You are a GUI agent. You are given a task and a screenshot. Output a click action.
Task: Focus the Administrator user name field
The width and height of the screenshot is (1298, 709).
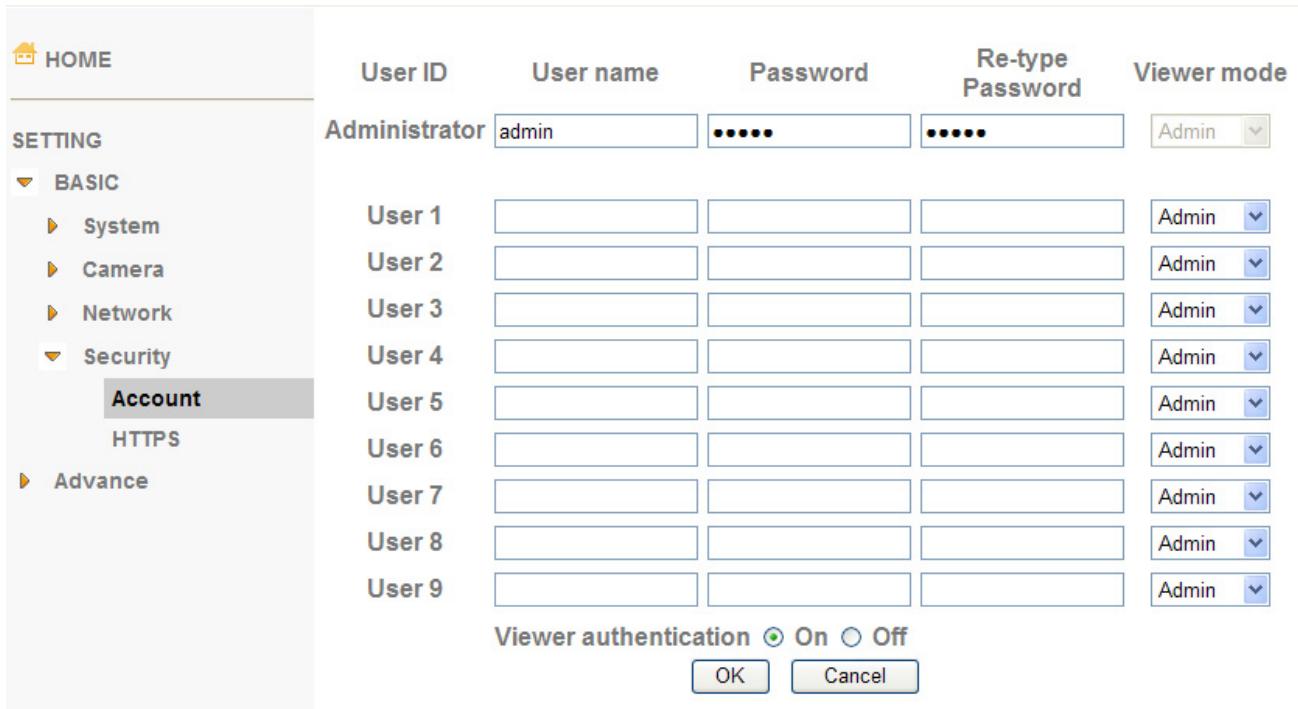[596, 131]
